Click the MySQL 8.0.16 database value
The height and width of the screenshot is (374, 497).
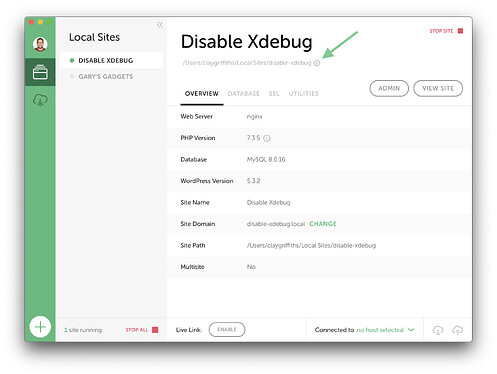266,159
